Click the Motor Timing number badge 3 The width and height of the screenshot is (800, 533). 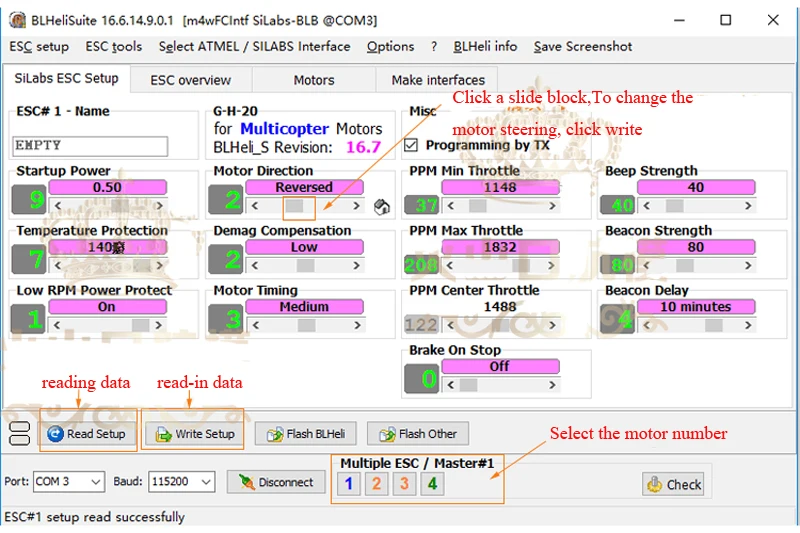click(226, 319)
